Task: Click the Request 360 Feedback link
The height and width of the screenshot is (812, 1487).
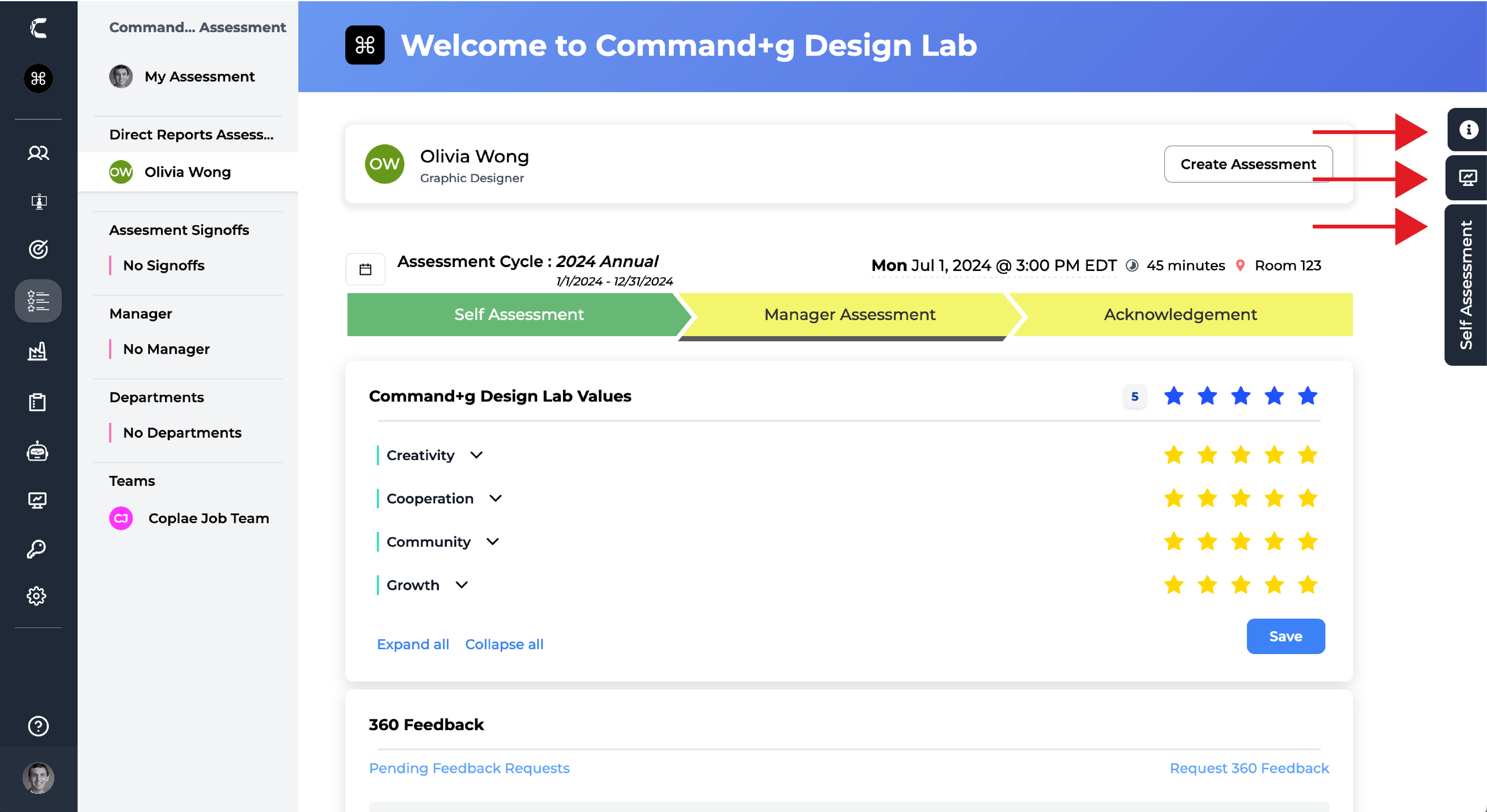Action: pyautogui.click(x=1249, y=768)
